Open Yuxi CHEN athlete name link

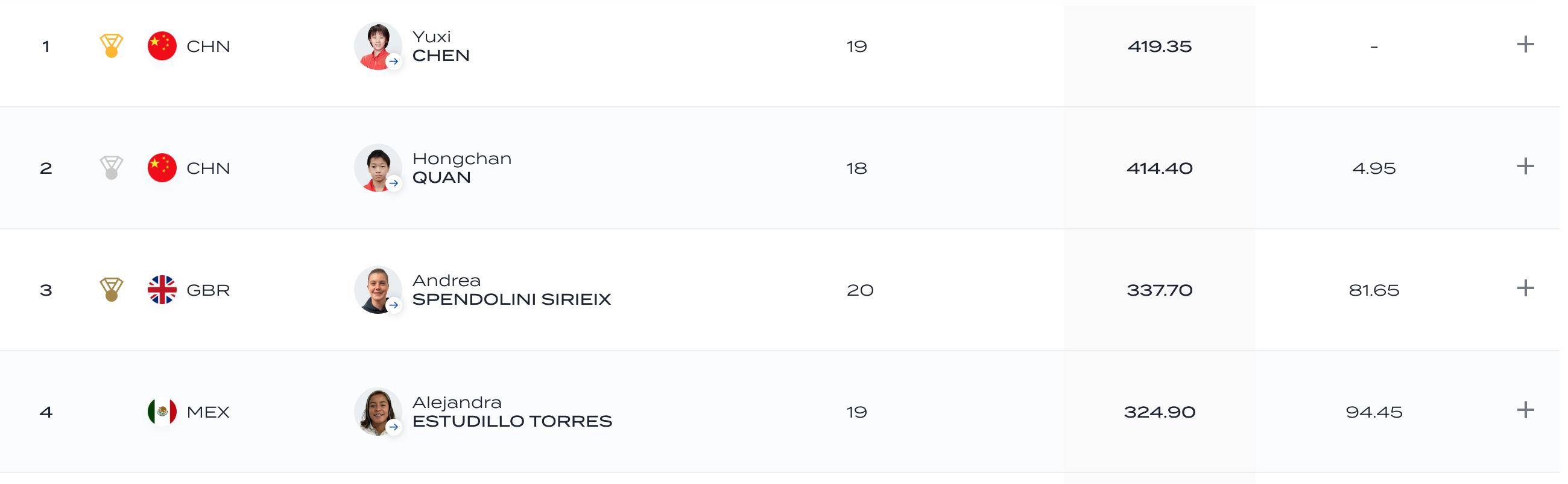pyautogui.click(x=441, y=46)
